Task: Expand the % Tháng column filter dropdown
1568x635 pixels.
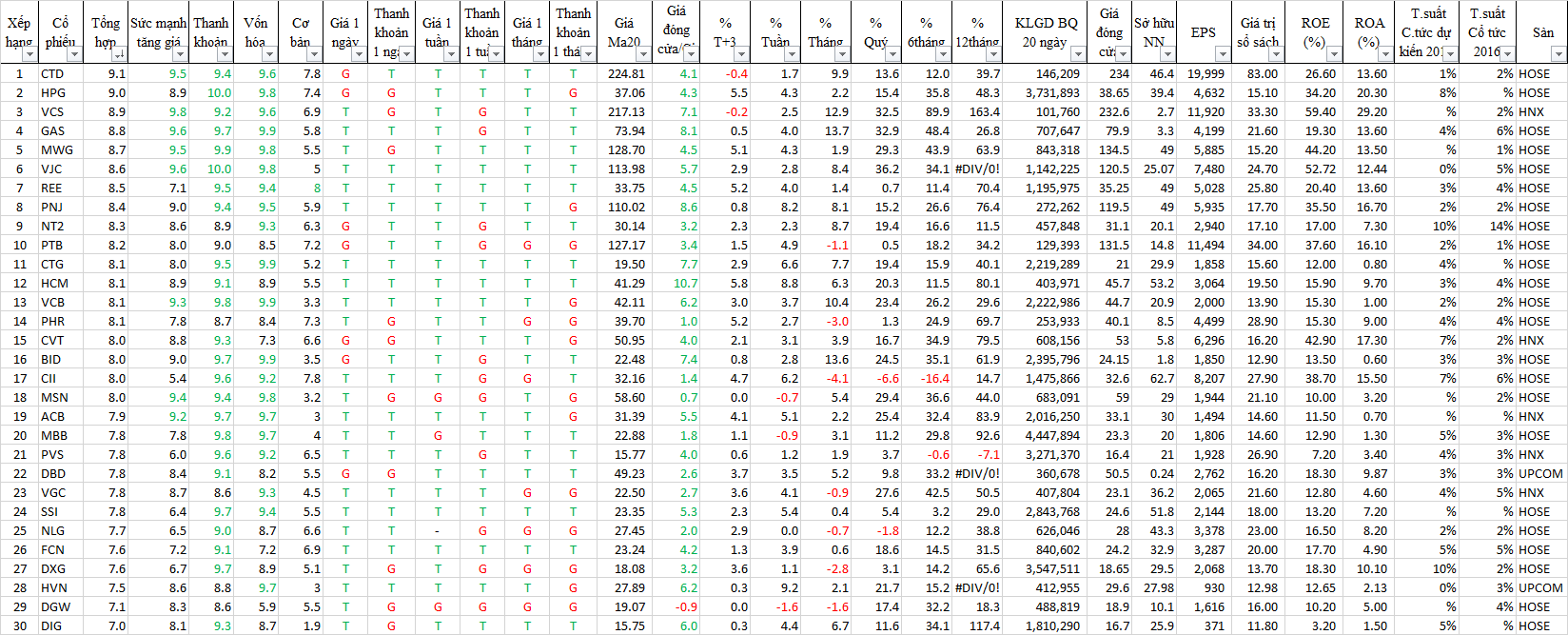Action: [842, 54]
